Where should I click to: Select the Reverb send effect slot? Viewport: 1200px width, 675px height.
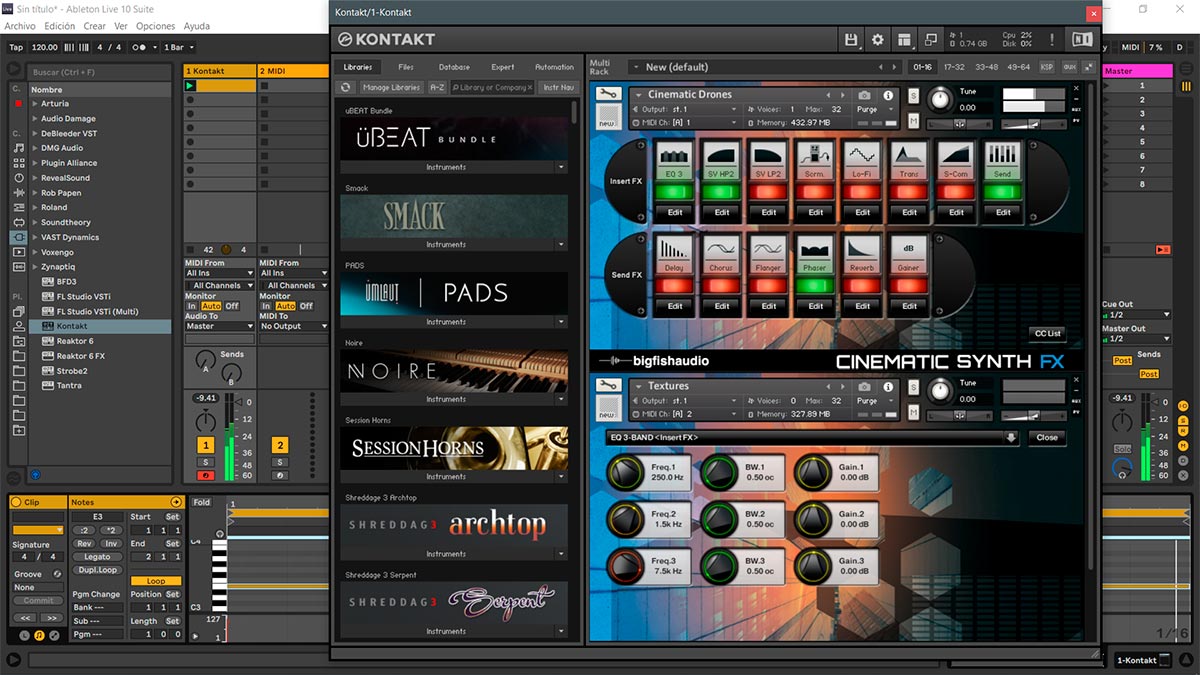coord(863,255)
